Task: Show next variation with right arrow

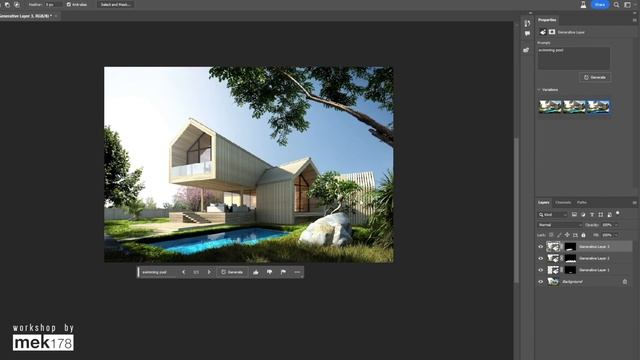Action: click(x=209, y=272)
